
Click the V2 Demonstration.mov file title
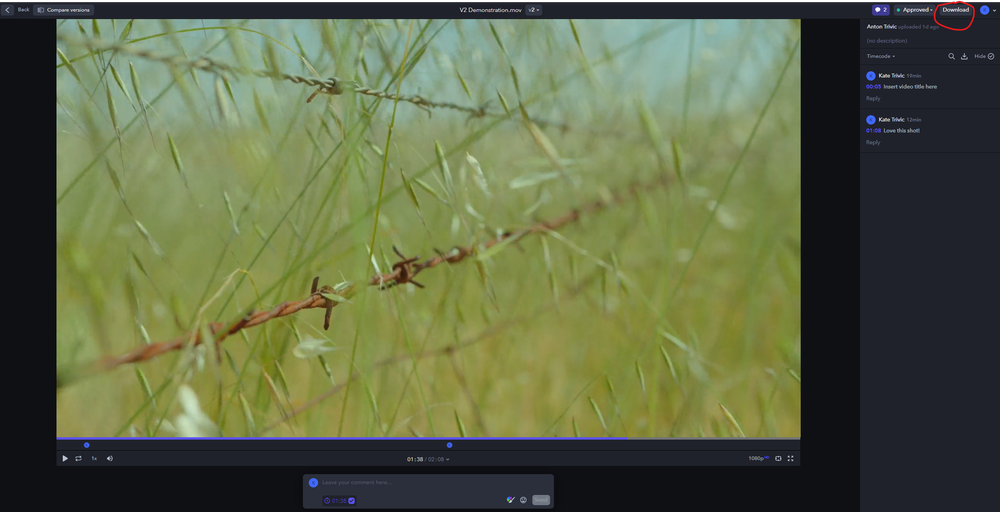click(x=490, y=10)
